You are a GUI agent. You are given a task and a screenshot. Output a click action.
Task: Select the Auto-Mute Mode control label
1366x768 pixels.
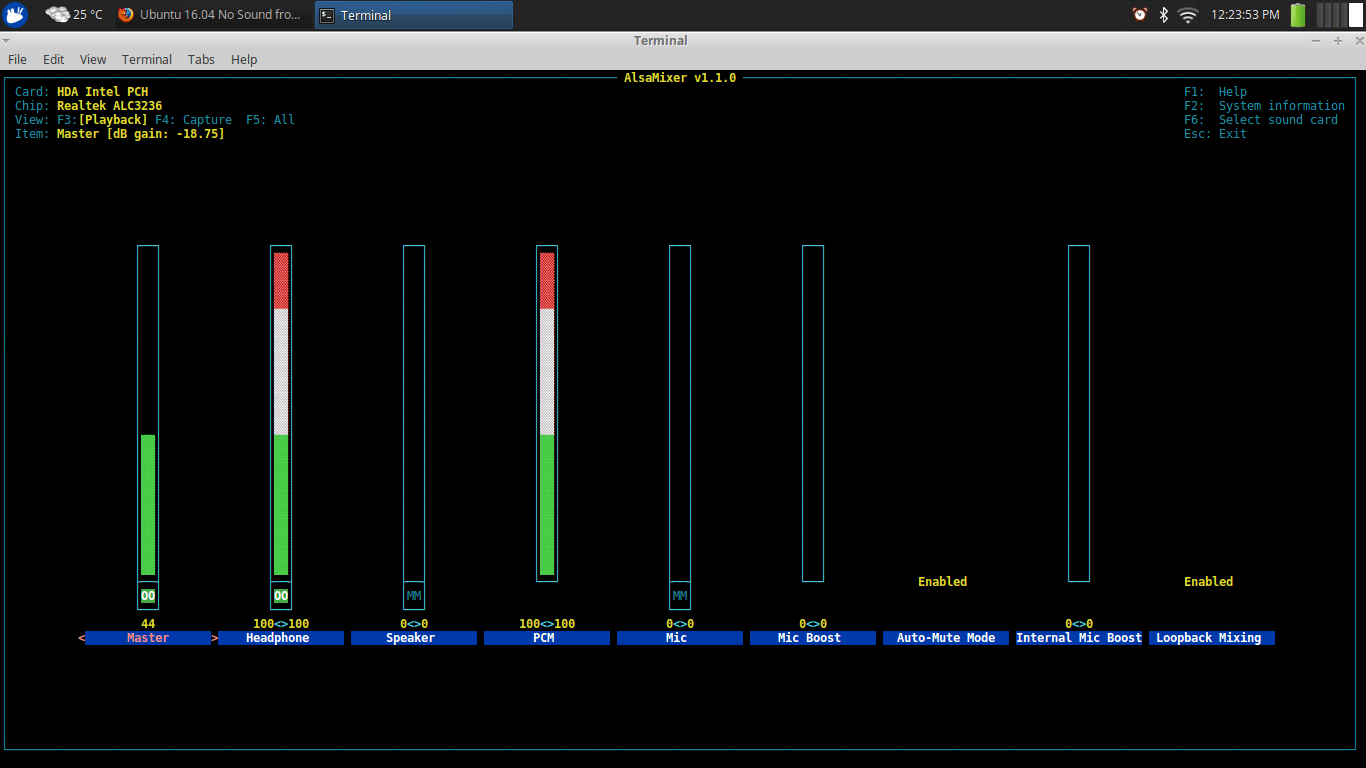click(x=945, y=638)
